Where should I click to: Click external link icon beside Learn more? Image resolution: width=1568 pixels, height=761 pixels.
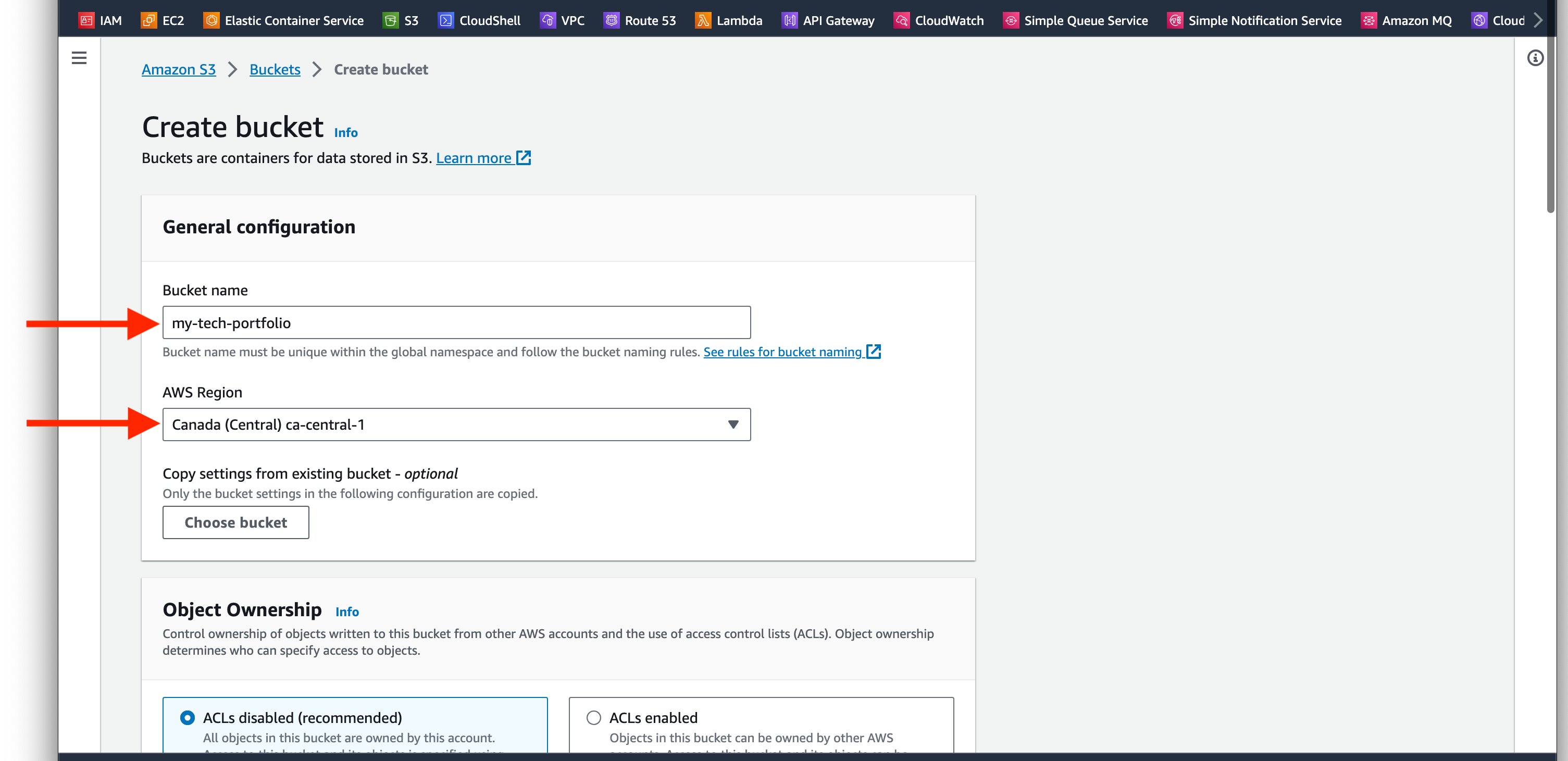524,158
